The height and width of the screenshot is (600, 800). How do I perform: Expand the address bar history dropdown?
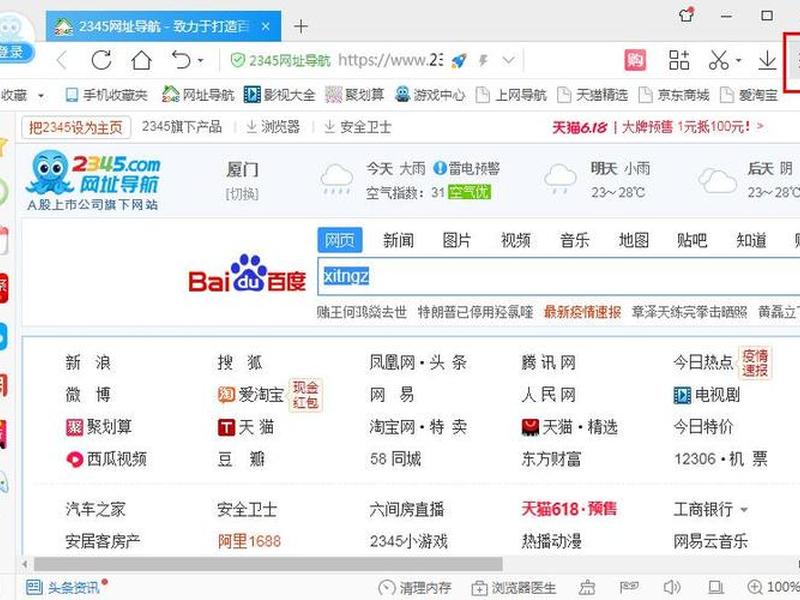coord(509,60)
